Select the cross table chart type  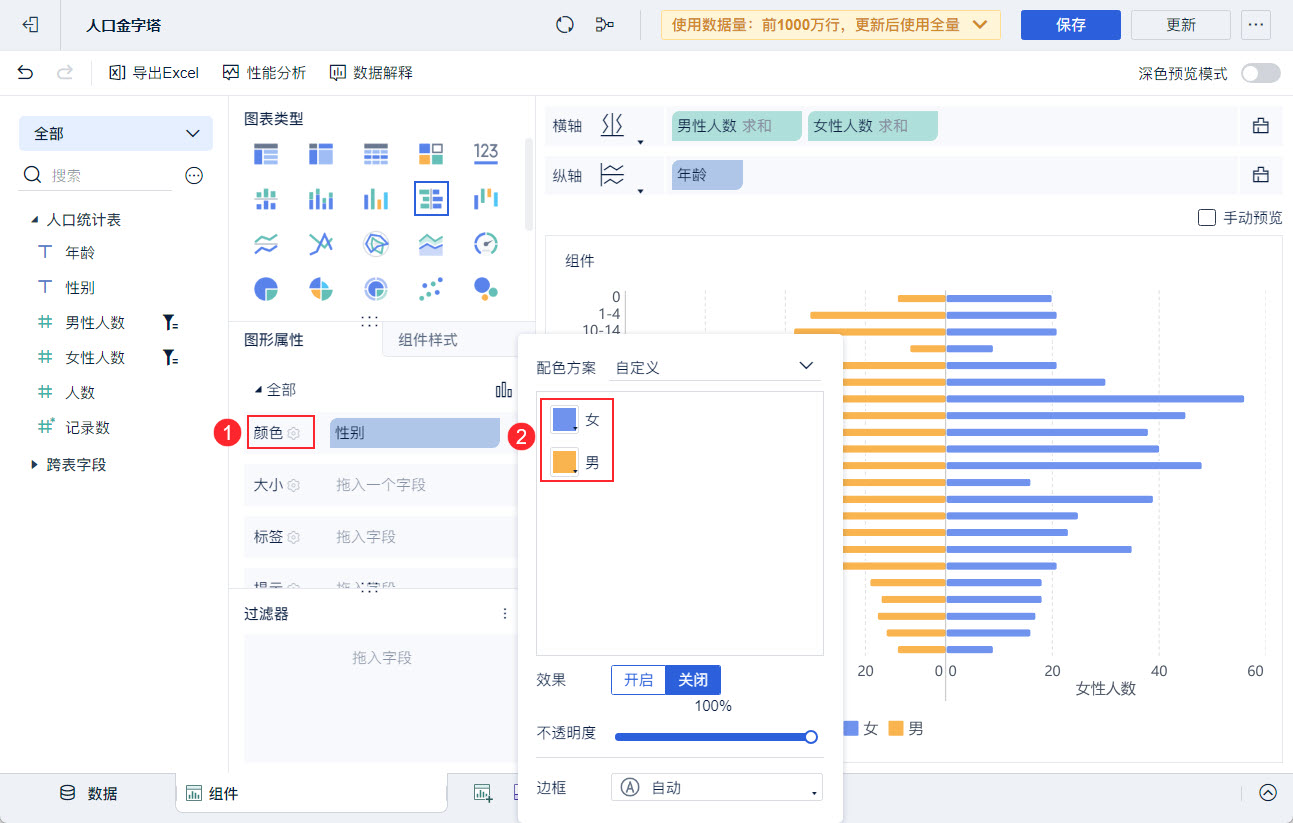click(321, 154)
